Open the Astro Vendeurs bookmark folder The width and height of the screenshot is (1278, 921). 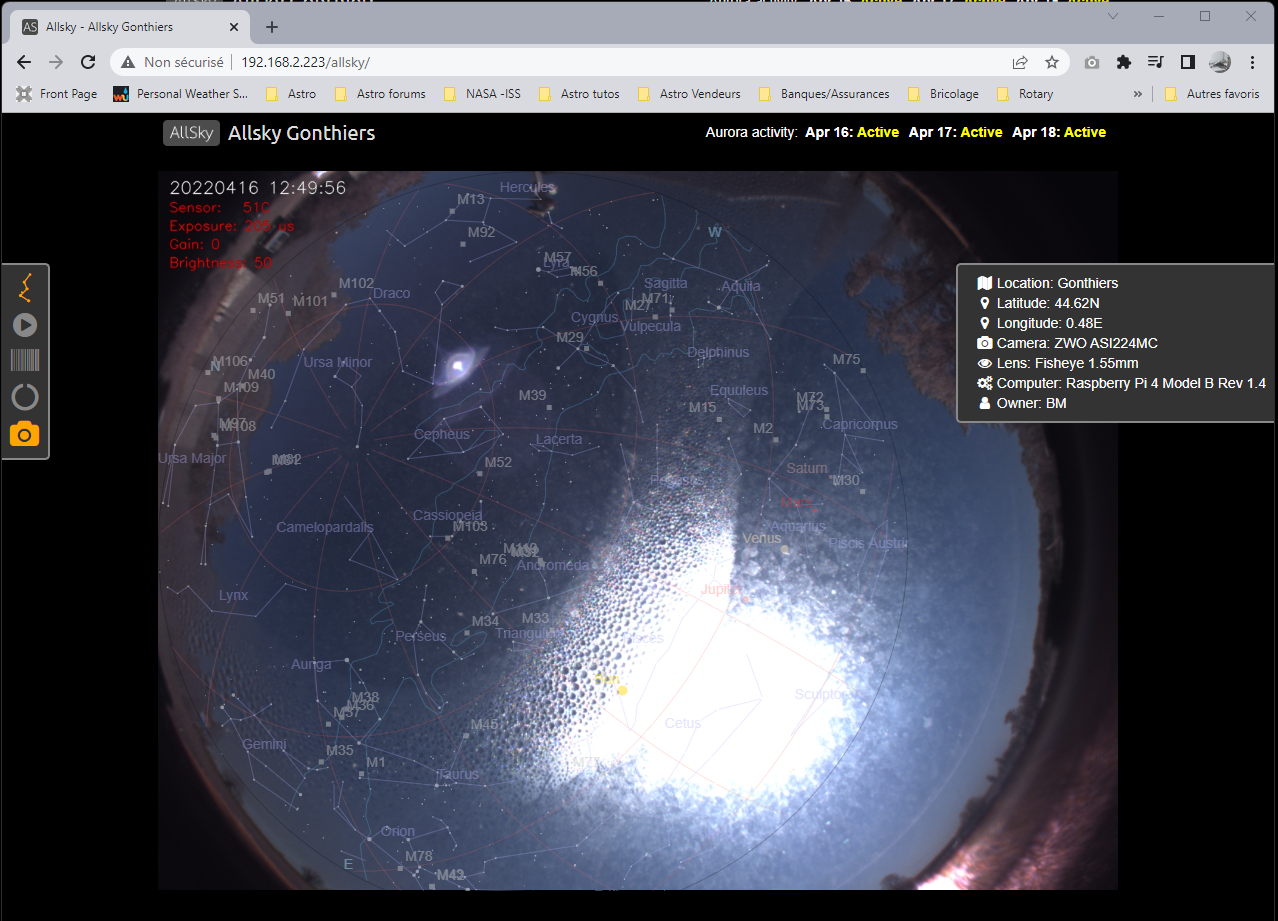(689, 94)
